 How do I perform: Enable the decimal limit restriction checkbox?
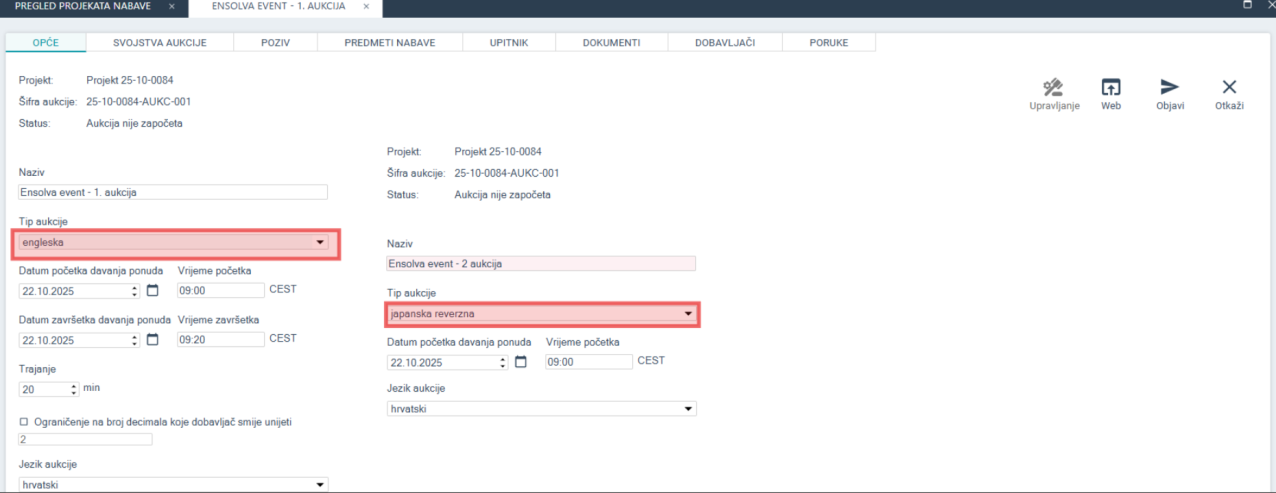(24, 422)
